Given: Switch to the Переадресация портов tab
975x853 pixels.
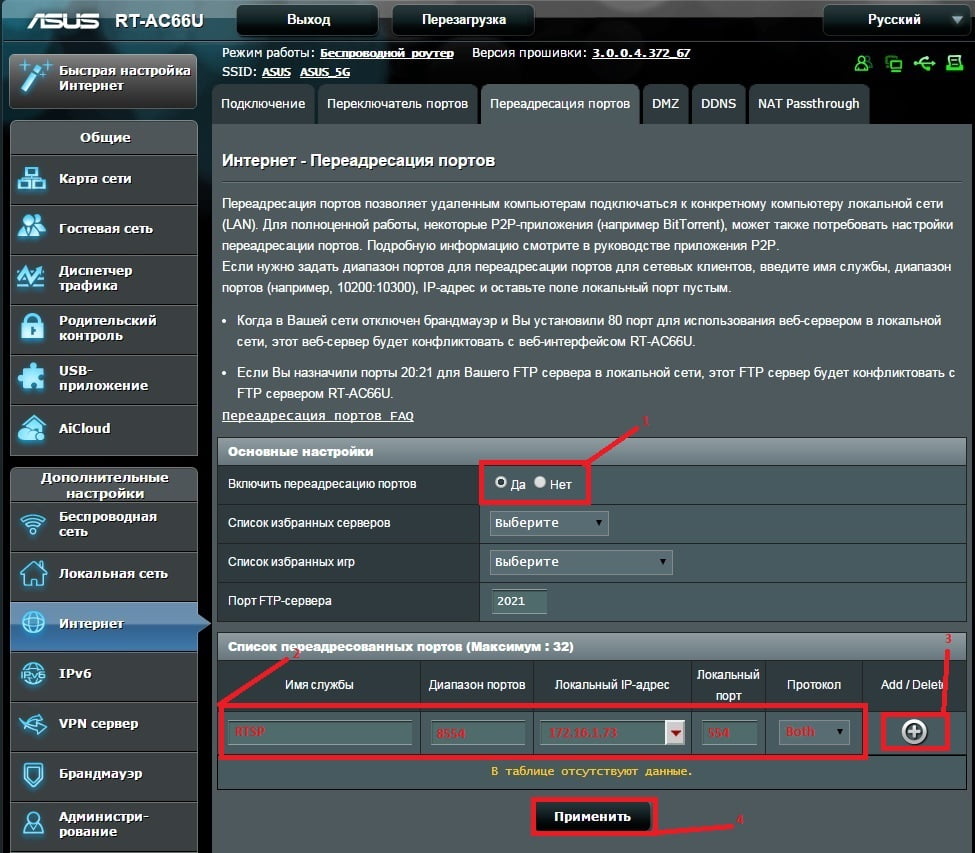Looking at the screenshot, I should pyautogui.click(x=560, y=104).
